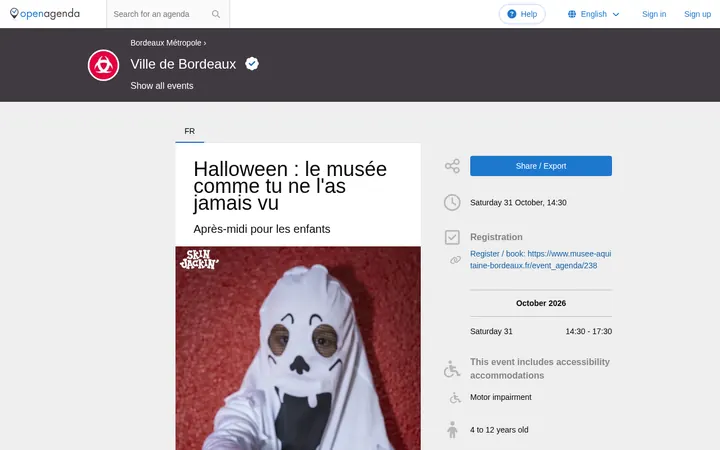Click the wheelchair accessibility icon
This screenshot has width=720, height=450.
pyautogui.click(x=452, y=369)
